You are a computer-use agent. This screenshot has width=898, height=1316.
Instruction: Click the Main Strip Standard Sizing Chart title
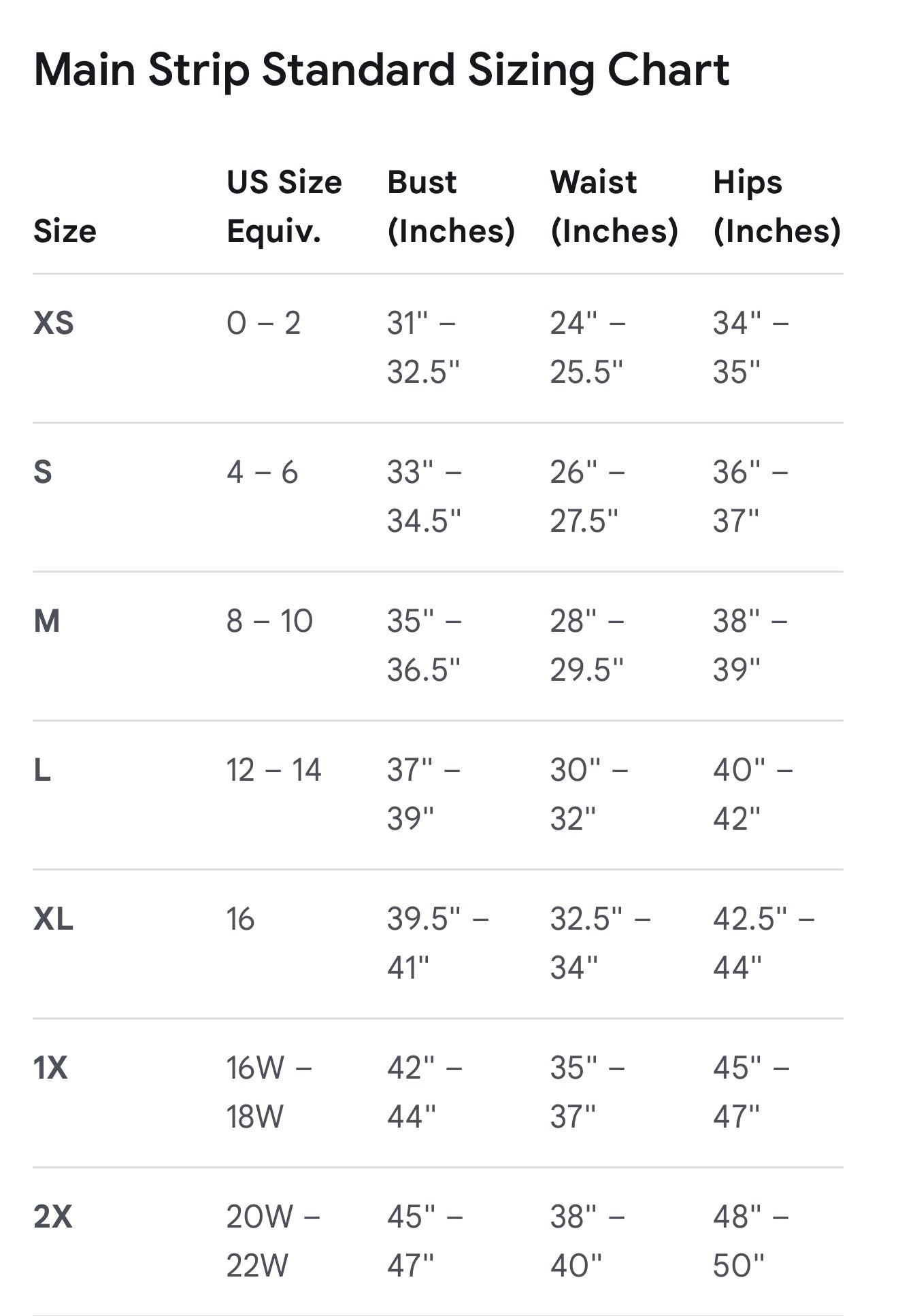(x=381, y=71)
